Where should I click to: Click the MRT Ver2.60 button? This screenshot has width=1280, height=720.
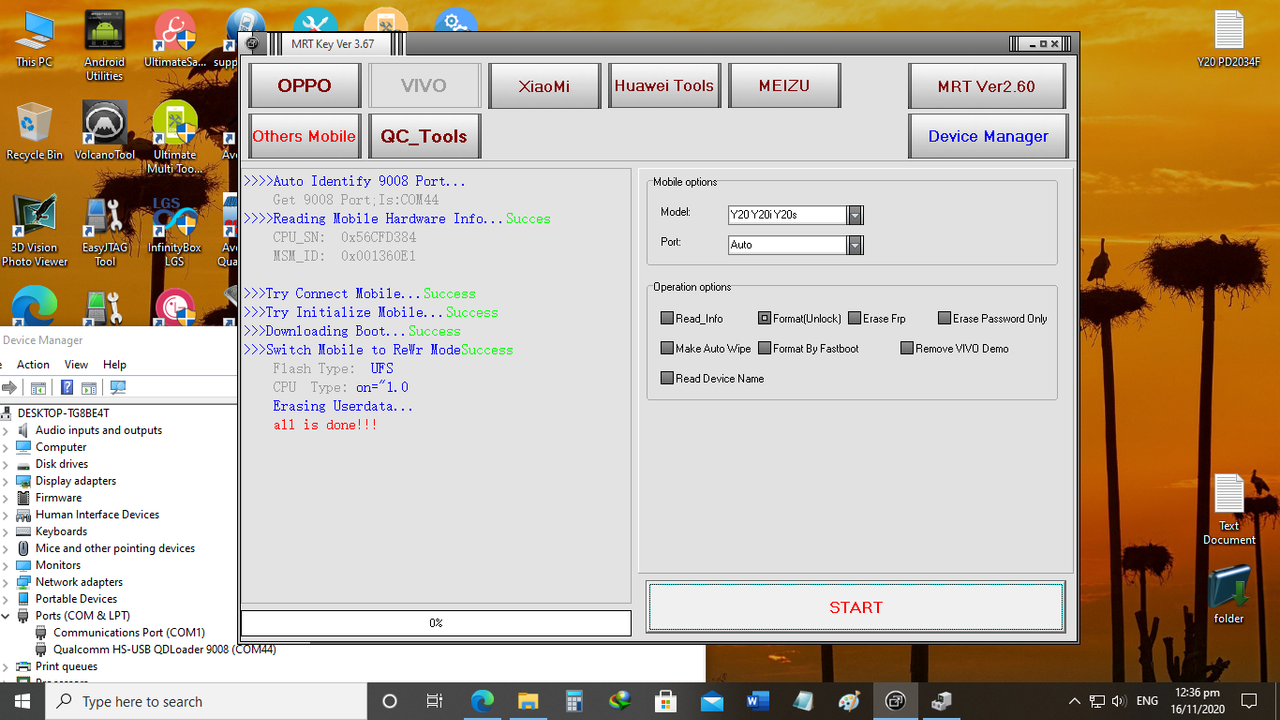pos(987,86)
